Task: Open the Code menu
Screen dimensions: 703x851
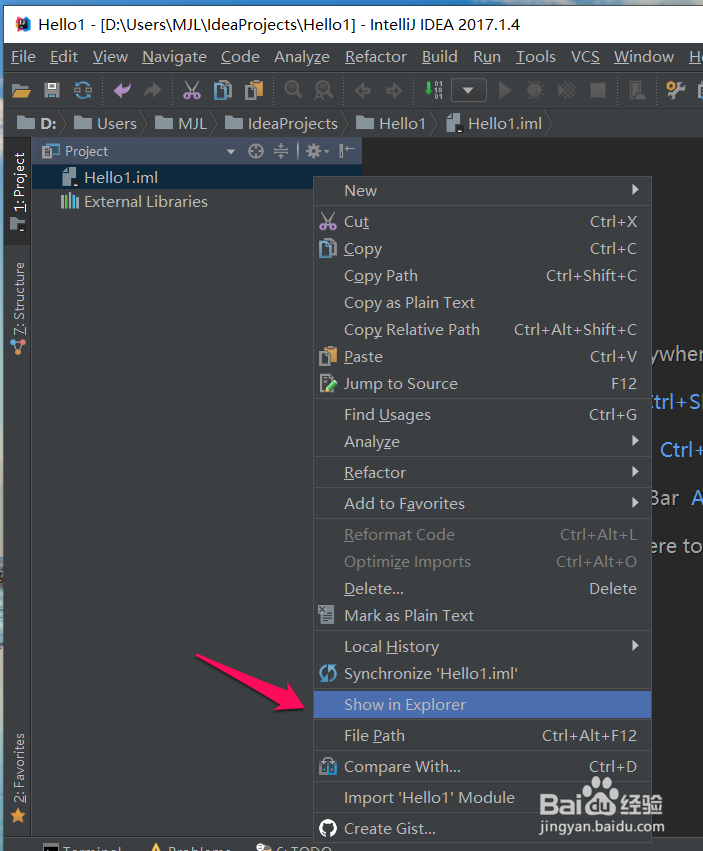Action: 240,57
